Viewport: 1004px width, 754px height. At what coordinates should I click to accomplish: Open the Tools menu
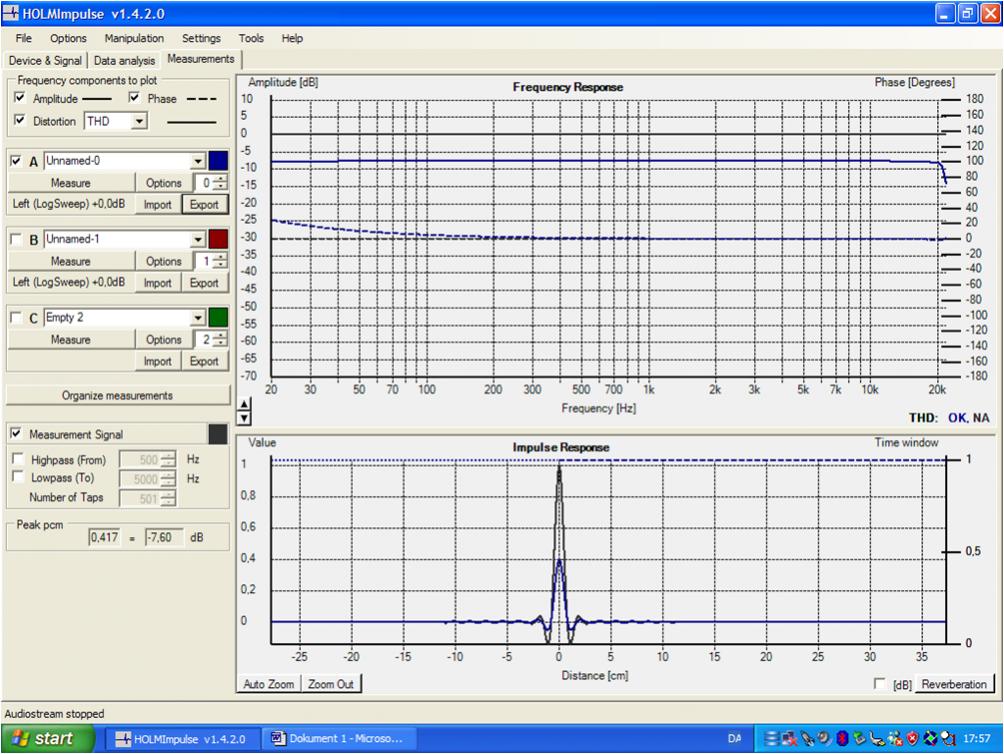pyautogui.click(x=251, y=38)
